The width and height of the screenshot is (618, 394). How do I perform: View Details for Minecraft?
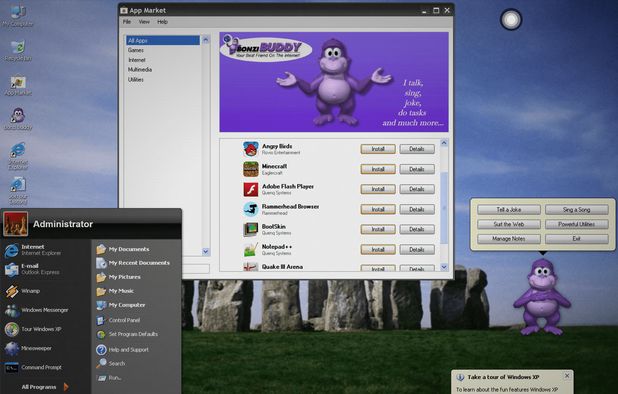point(417,169)
